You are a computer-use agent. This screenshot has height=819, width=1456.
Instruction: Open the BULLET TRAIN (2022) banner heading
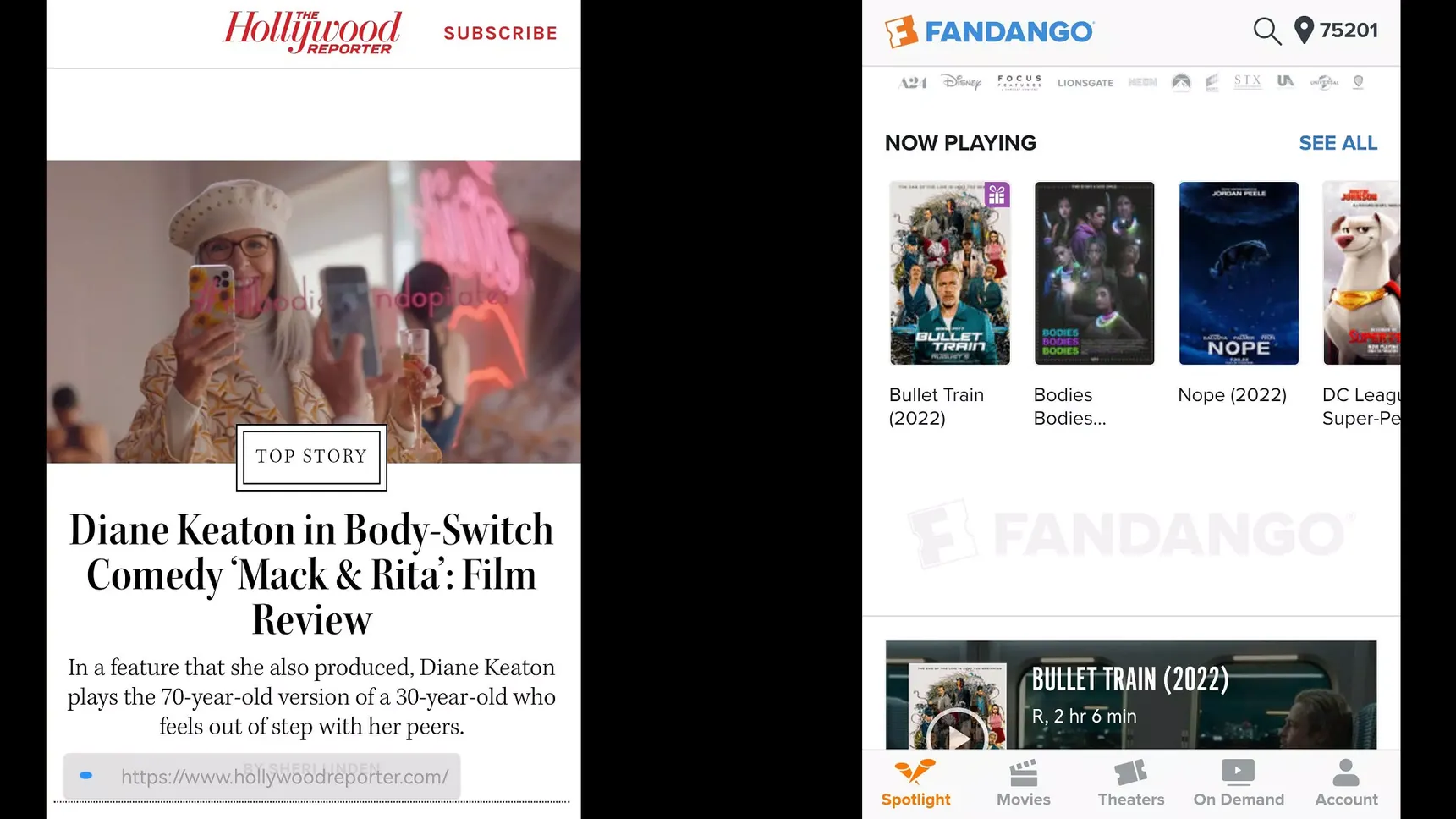point(1129,679)
